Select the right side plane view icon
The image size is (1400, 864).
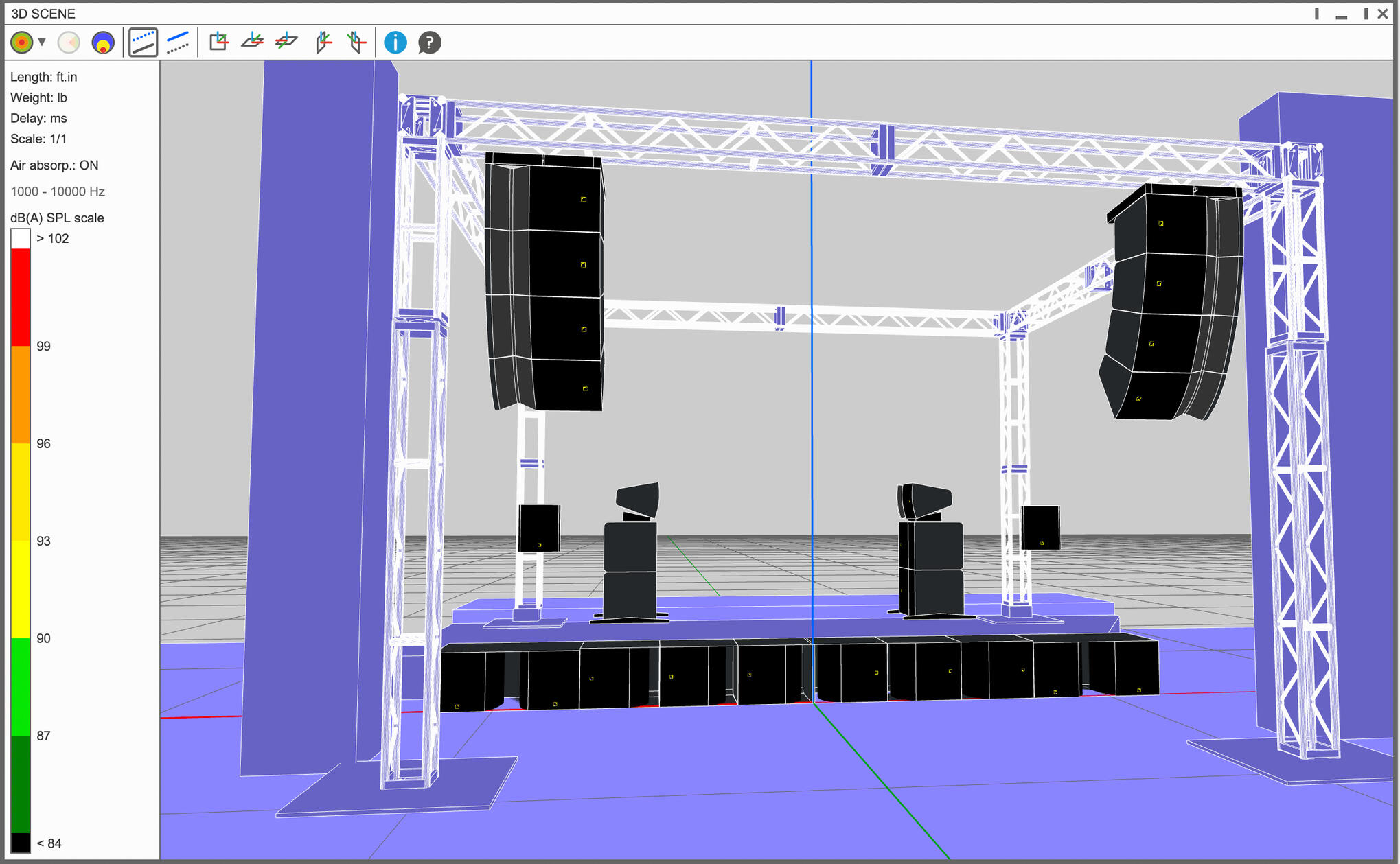356,43
